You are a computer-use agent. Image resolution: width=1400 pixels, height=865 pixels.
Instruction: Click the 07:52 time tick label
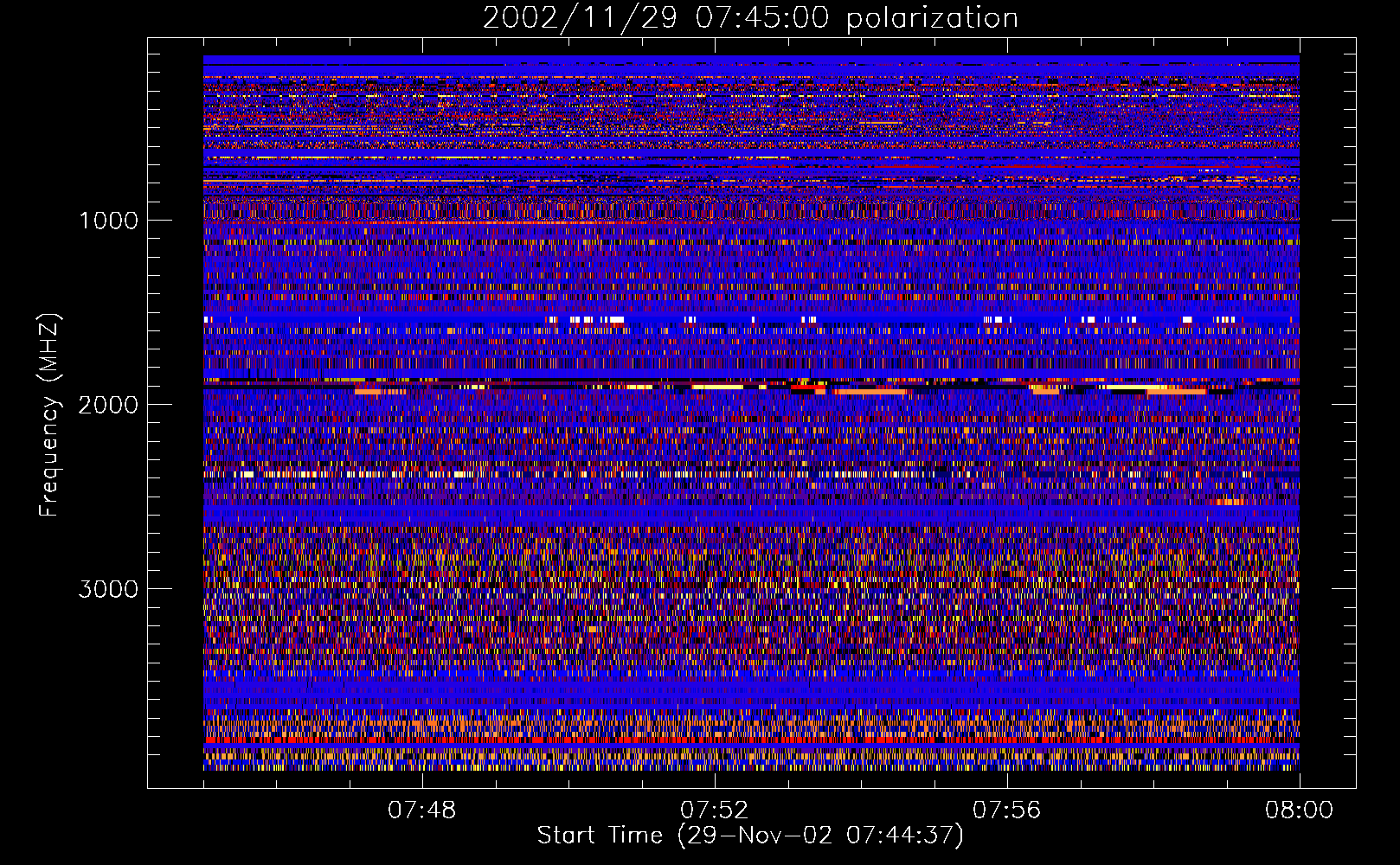tap(714, 811)
